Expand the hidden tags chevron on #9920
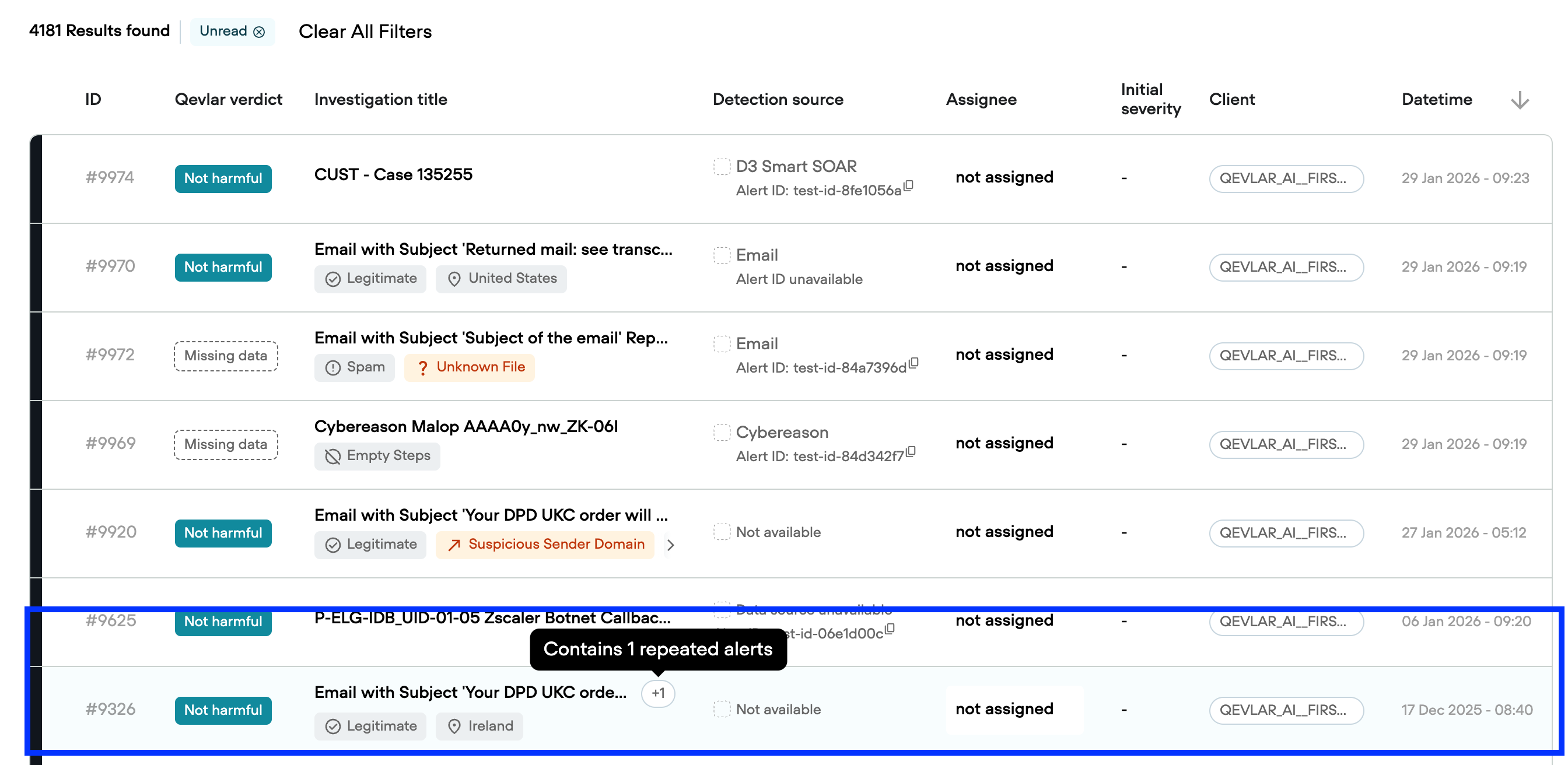The width and height of the screenshot is (1568, 765). pos(671,545)
